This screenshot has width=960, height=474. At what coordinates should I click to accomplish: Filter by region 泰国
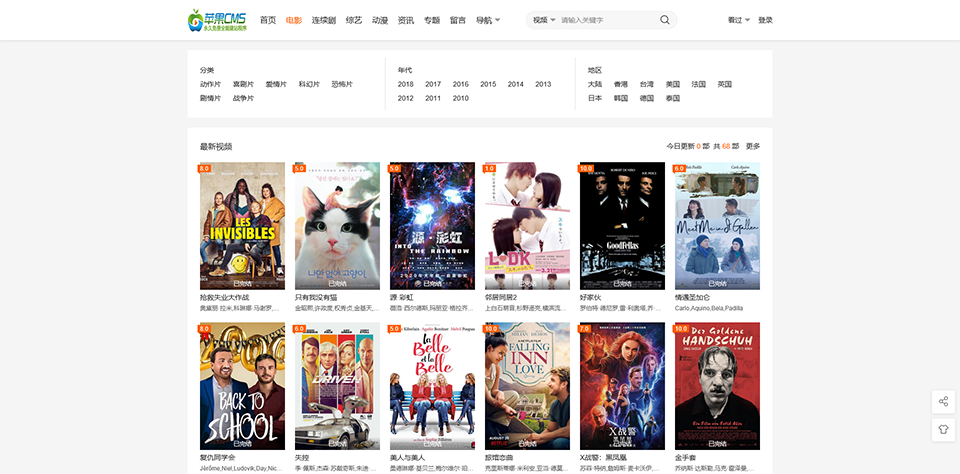[673, 98]
